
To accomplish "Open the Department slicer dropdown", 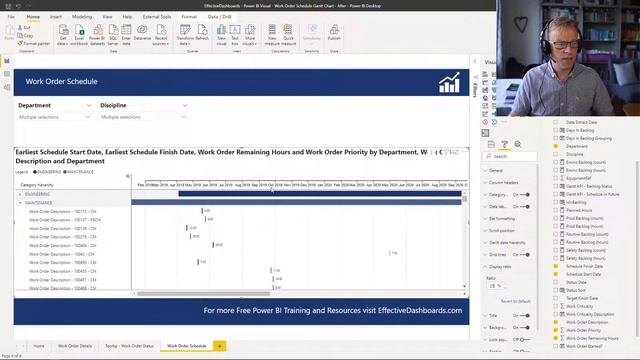I will (x=87, y=117).
